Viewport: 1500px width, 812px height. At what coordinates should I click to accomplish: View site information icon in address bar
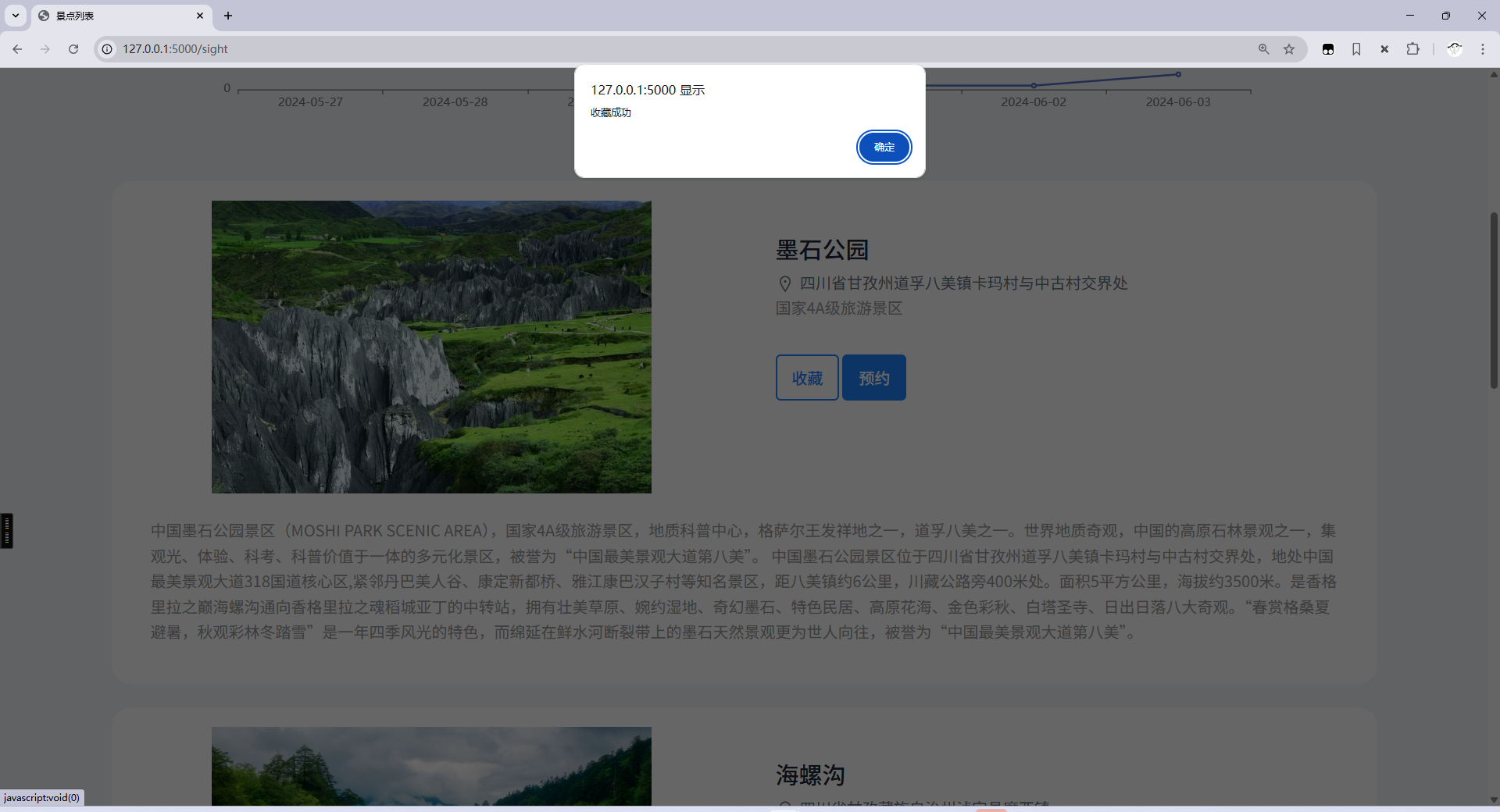(x=107, y=49)
